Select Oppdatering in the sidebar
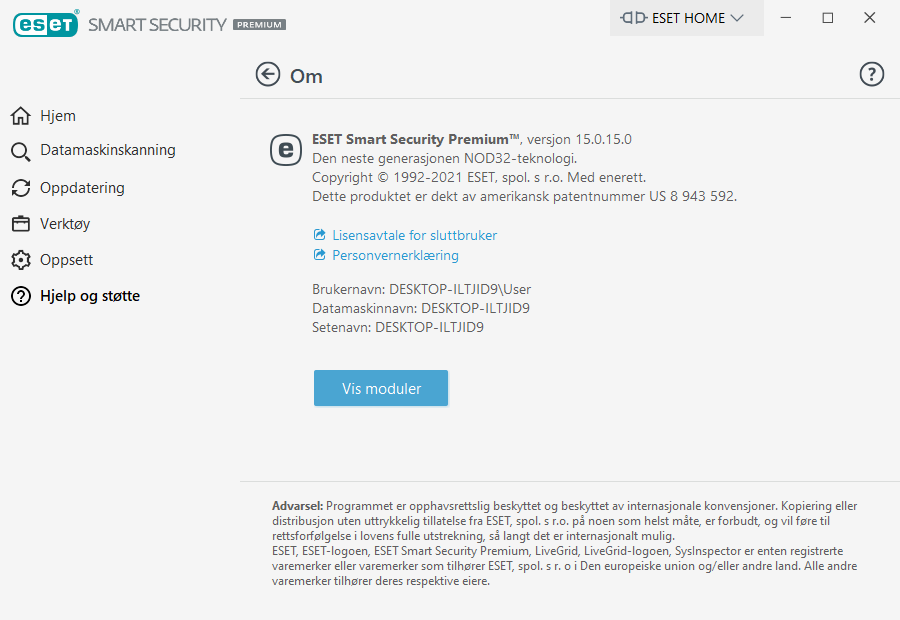Viewport: 900px width, 620px height. pyautogui.click(x=82, y=188)
